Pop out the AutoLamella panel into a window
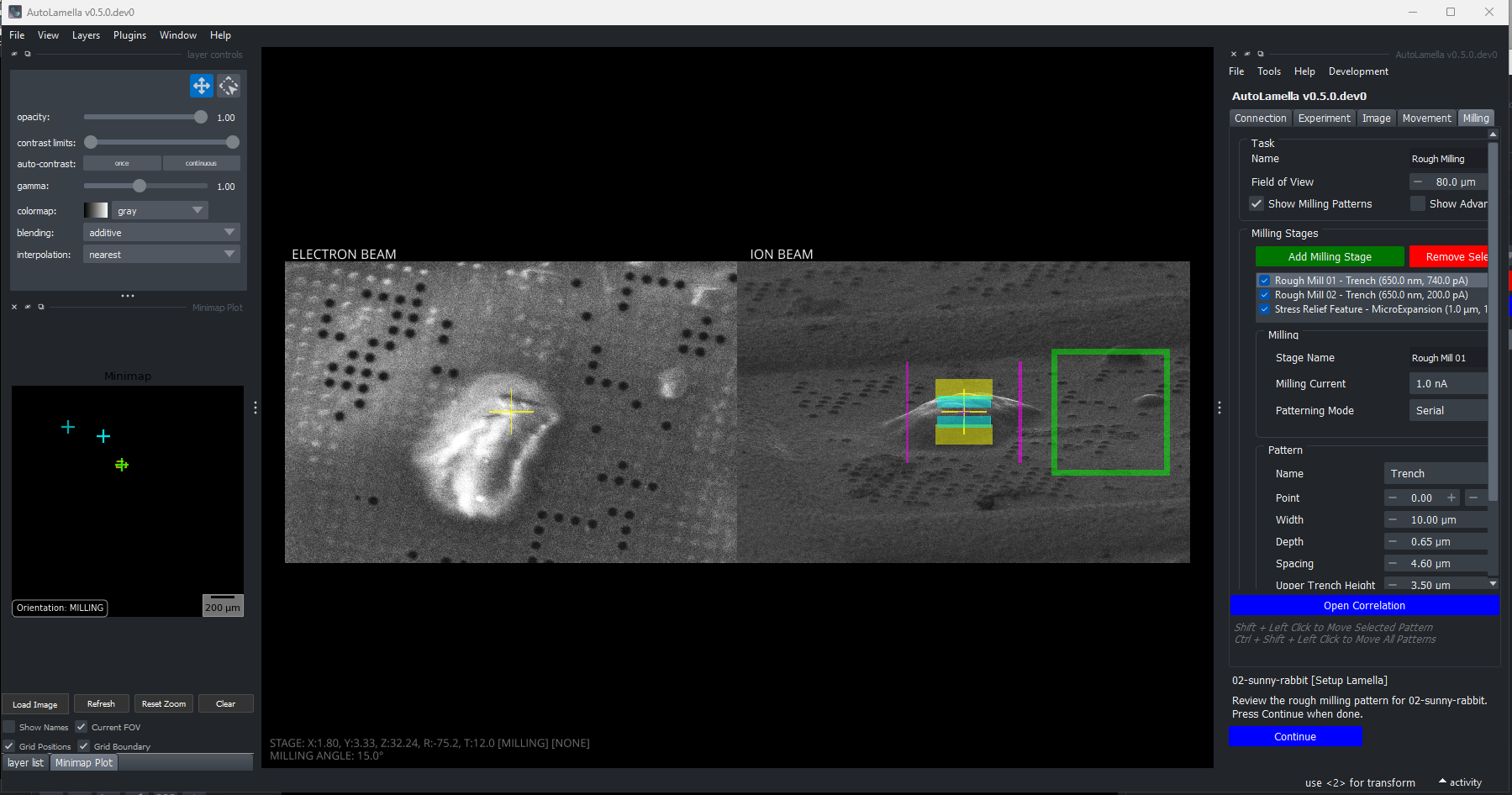The image size is (1512, 795). click(x=1261, y=54)
